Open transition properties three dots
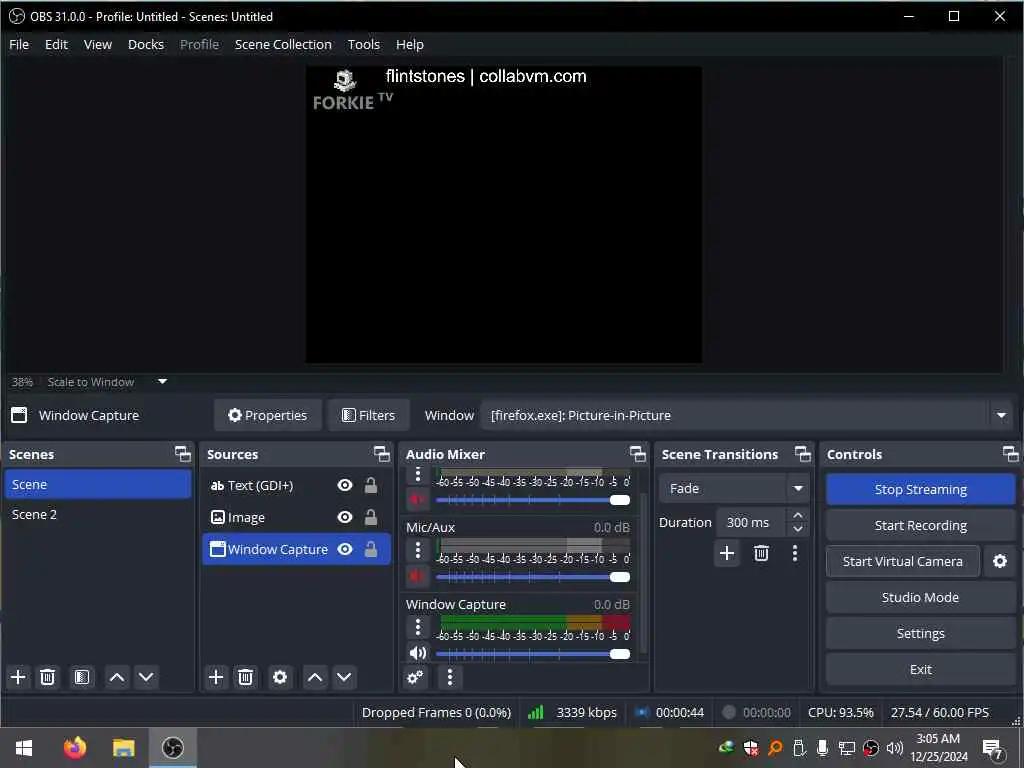 795,553
